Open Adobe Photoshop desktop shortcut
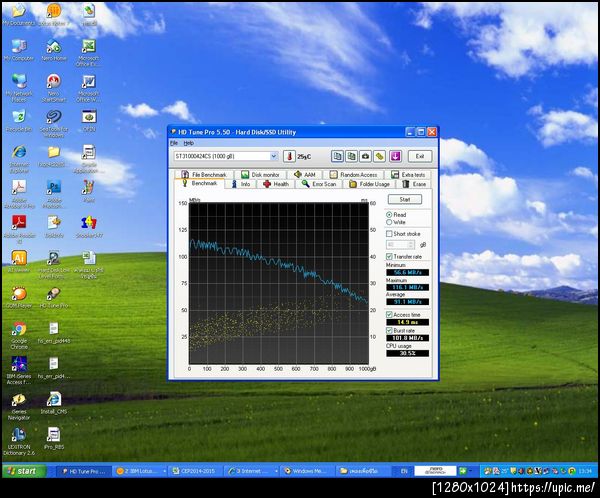The width and height of the screenshot is (600, 498). [54, 194]
